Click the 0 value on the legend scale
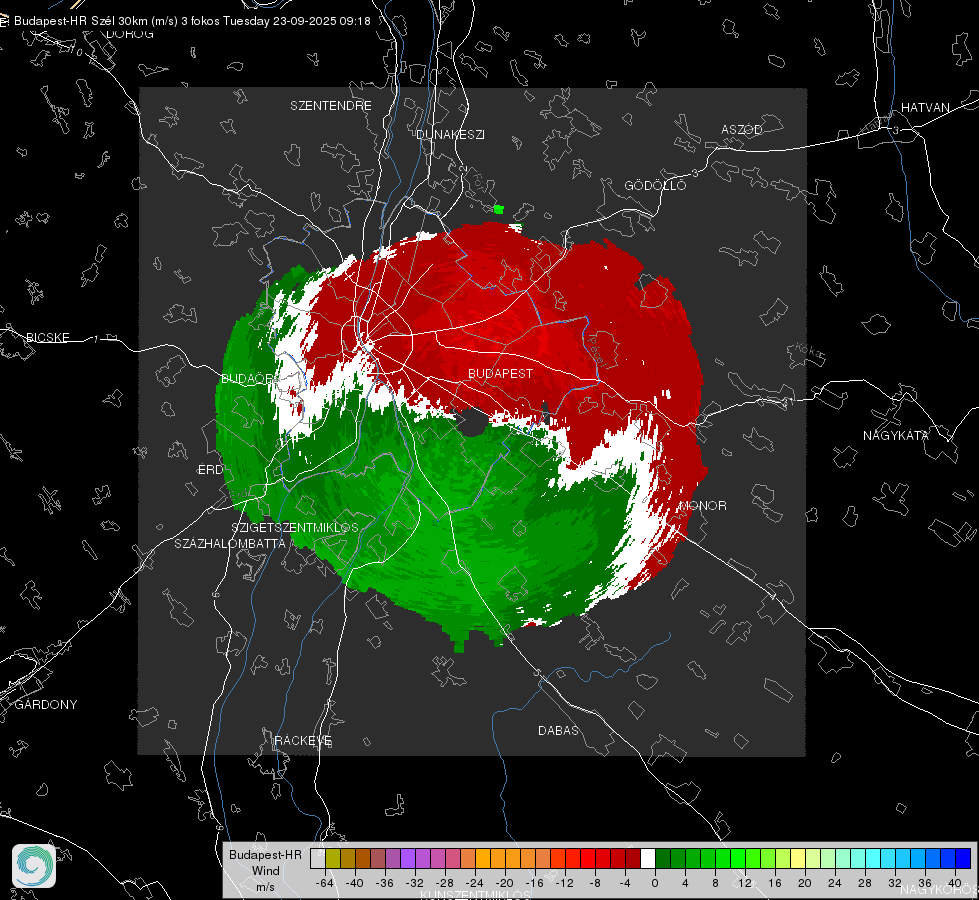 (x=655, y=883)
